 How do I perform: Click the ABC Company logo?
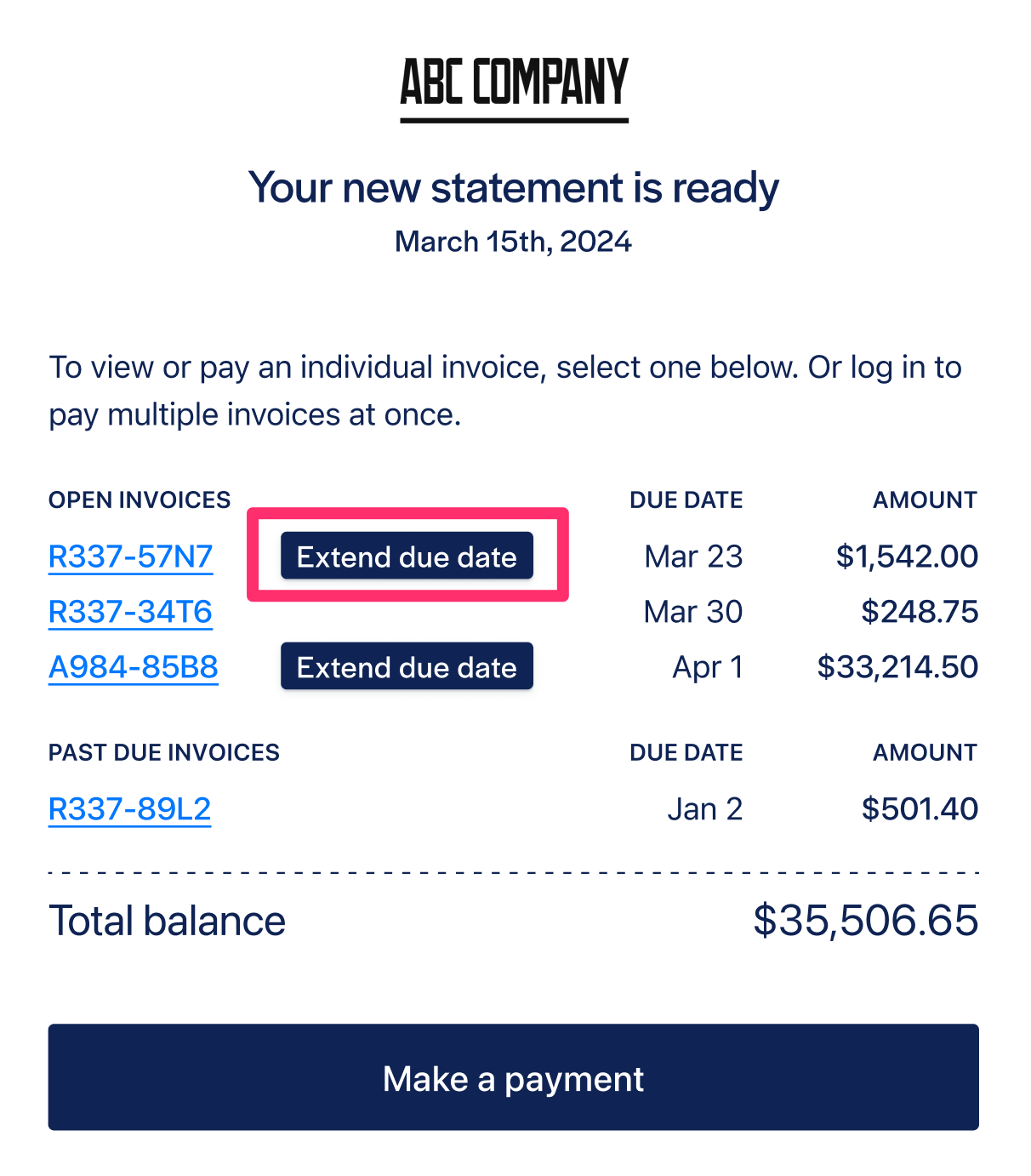[x=515, y=89]
